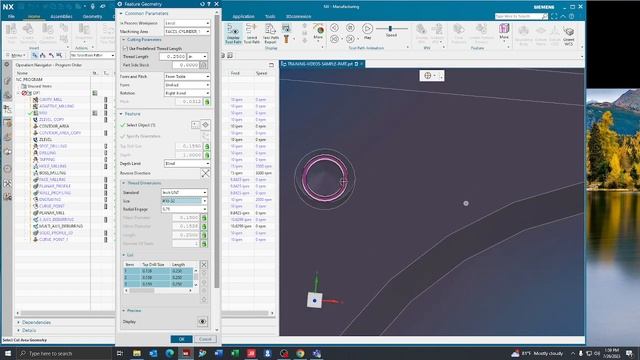The image size is (640, 360).
Task: Toggle the preview Display eye icon
Action: click(202, 322)
